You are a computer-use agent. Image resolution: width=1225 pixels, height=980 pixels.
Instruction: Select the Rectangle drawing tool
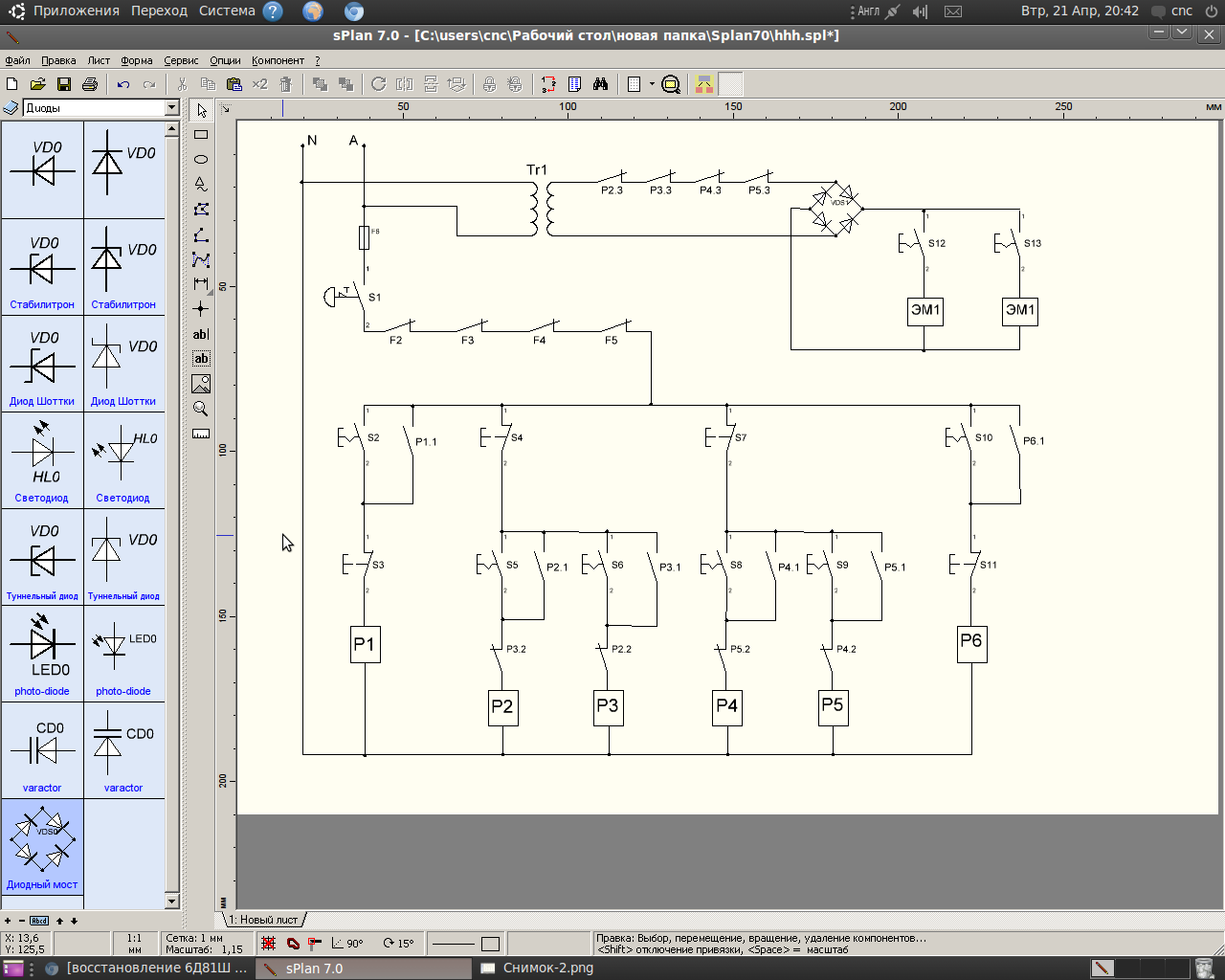coord(201,135)
